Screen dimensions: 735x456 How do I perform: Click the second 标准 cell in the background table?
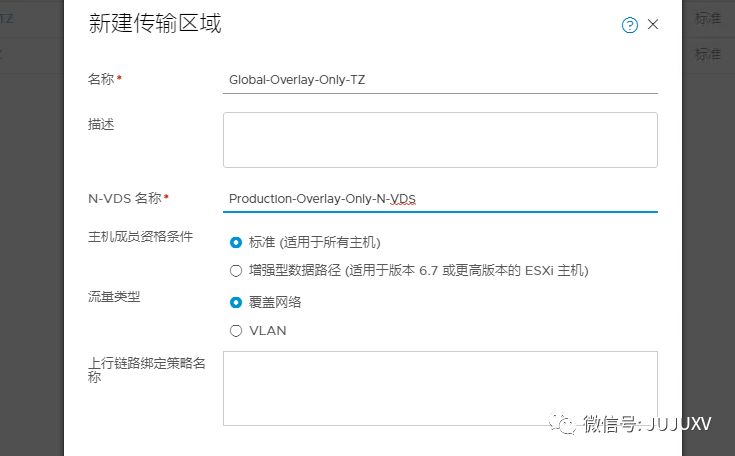click(708, 54)
